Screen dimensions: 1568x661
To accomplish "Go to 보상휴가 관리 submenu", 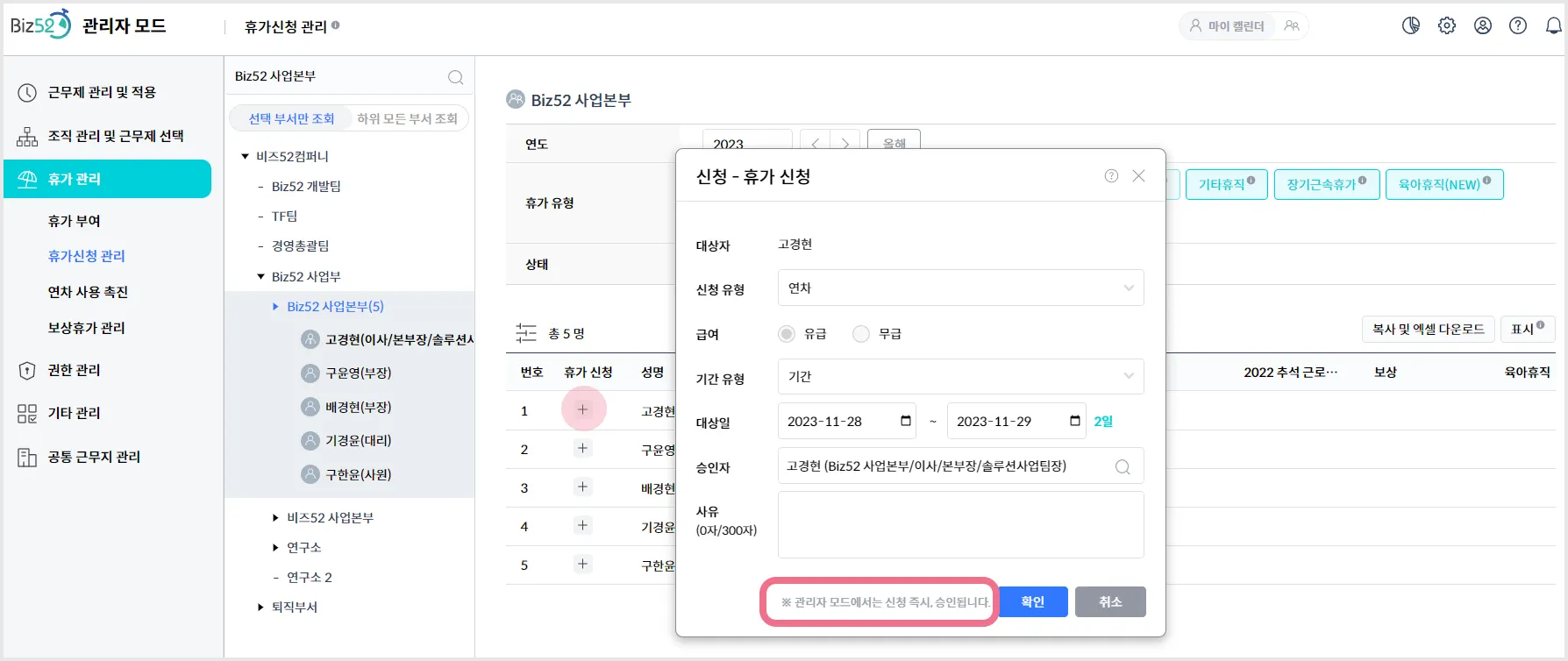I will pos(87,328).
